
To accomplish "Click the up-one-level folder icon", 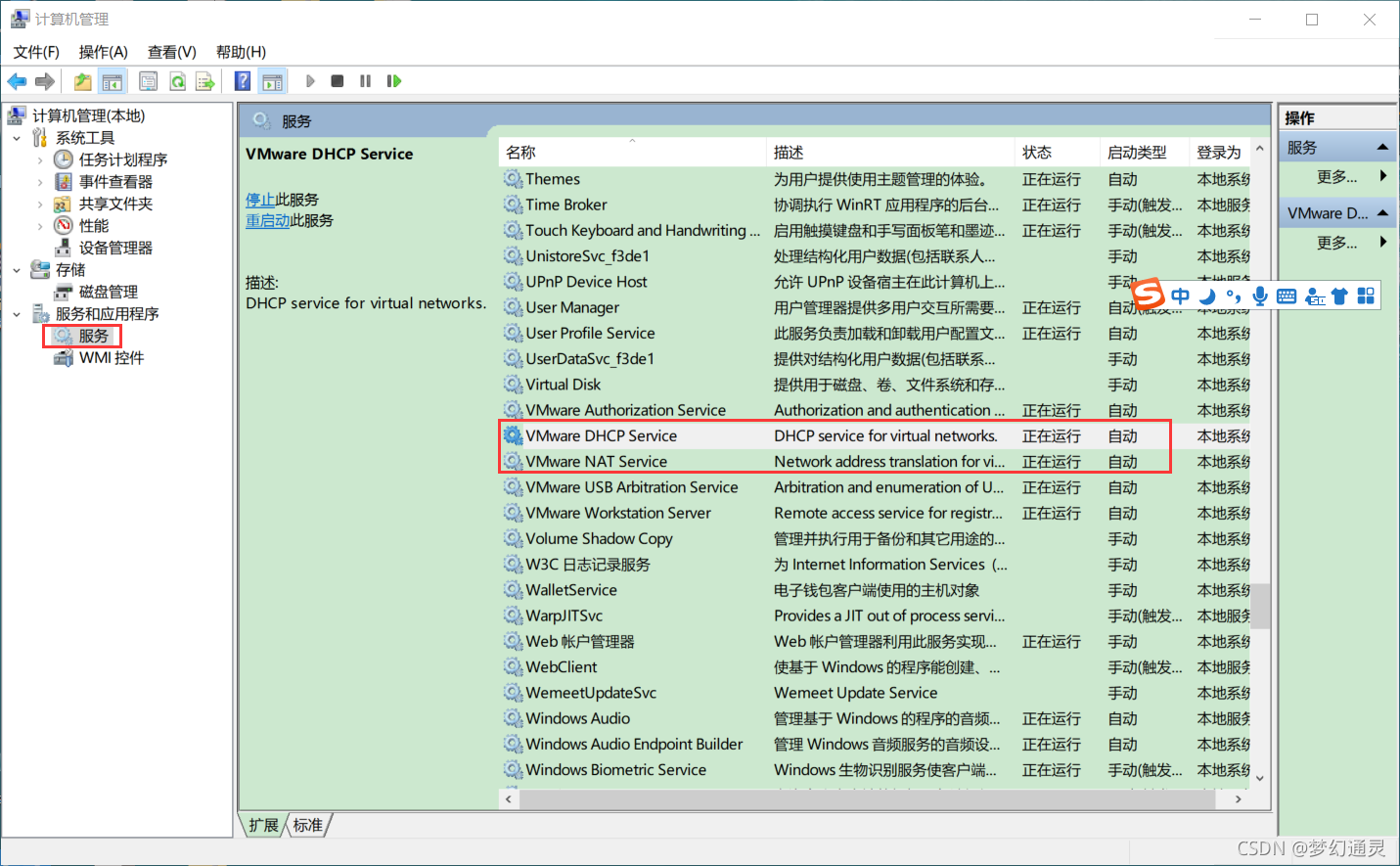I will click(x=83, y=81).
